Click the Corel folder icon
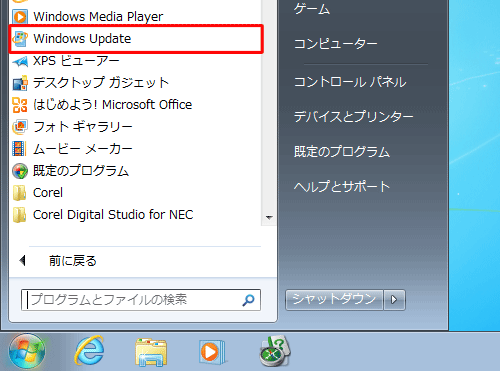The image size is (500, 371). click(19, 193)
